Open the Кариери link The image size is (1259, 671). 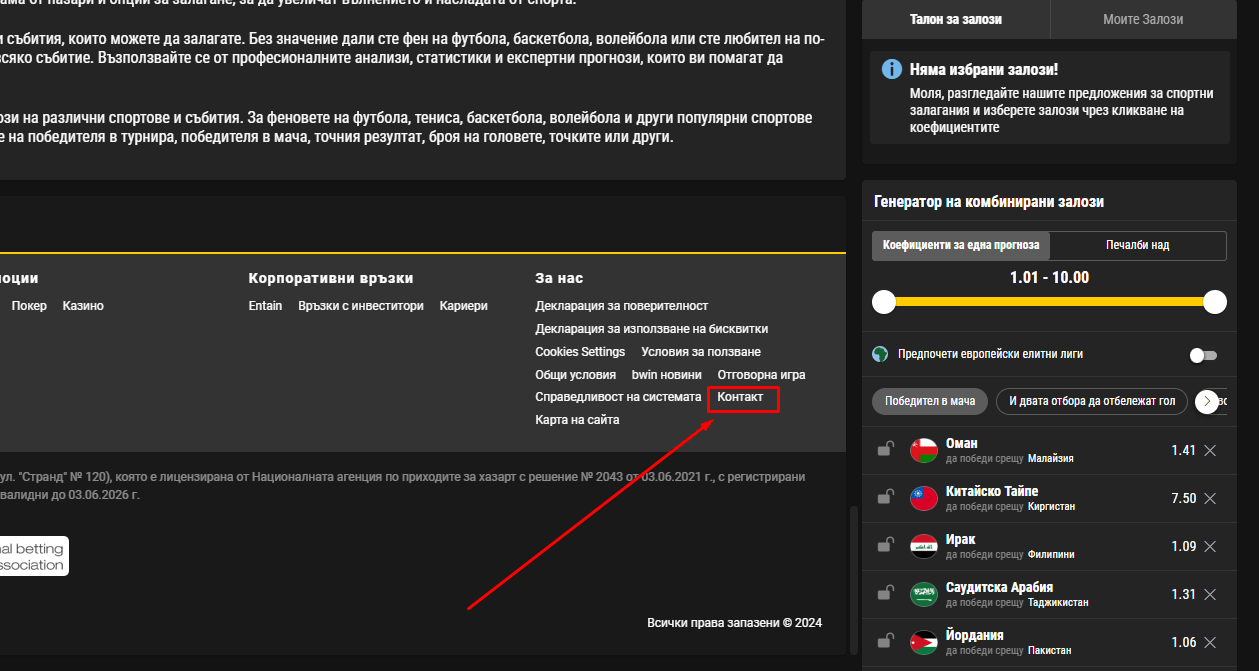464,306
